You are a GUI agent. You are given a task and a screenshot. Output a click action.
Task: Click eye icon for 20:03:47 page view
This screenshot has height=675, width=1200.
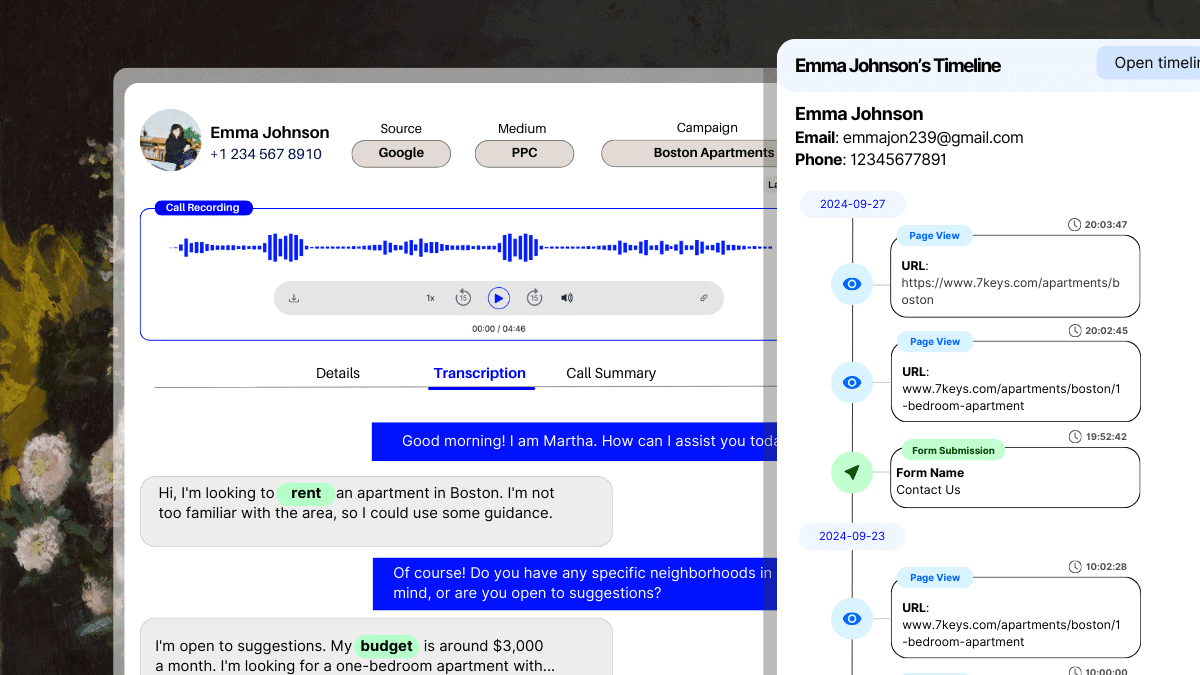coord(852,284)
